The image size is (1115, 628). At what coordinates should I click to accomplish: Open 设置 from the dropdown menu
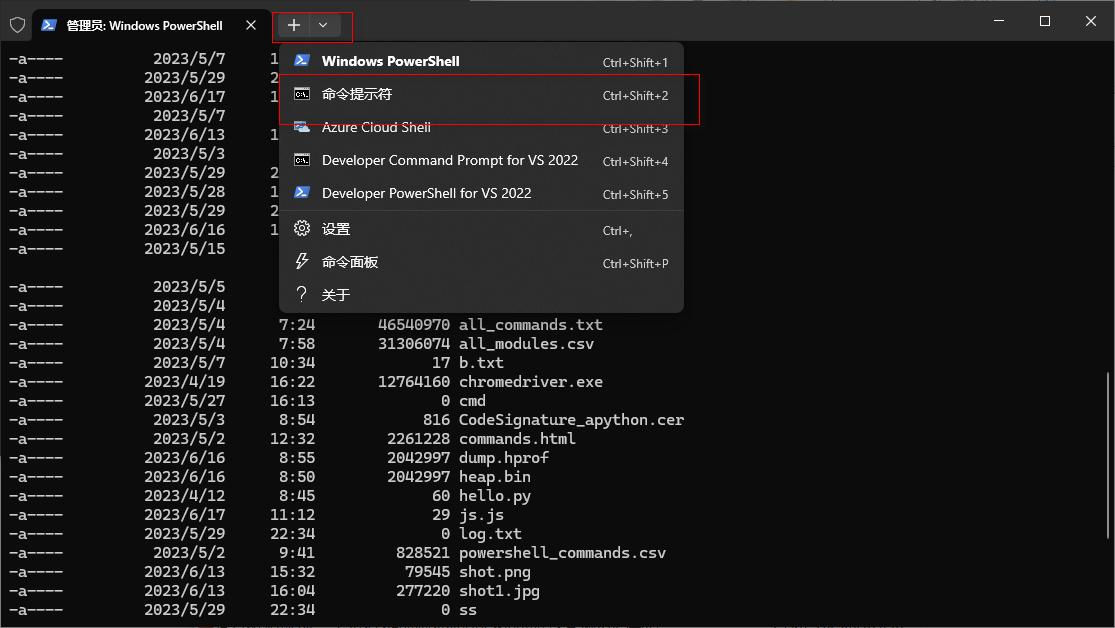(337, 228)
